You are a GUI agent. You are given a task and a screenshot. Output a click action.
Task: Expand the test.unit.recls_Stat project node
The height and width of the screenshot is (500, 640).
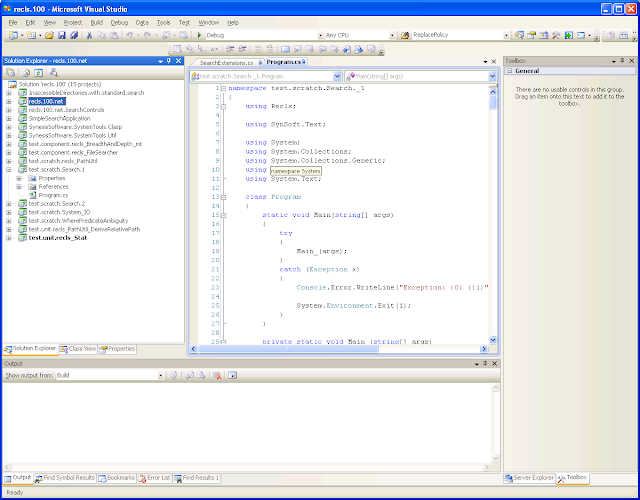(9, 238)
